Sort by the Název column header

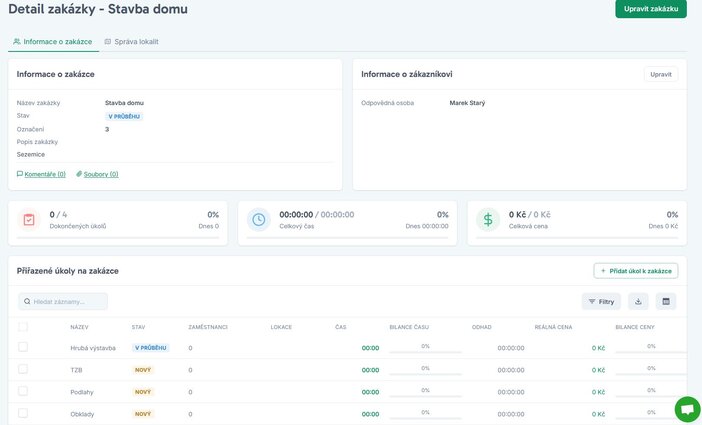pyautogui.click(x=79, y=327)
